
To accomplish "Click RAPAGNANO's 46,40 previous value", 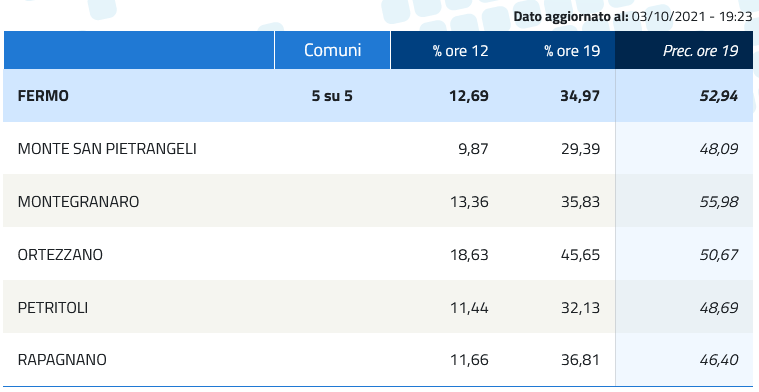I will 719,360.
